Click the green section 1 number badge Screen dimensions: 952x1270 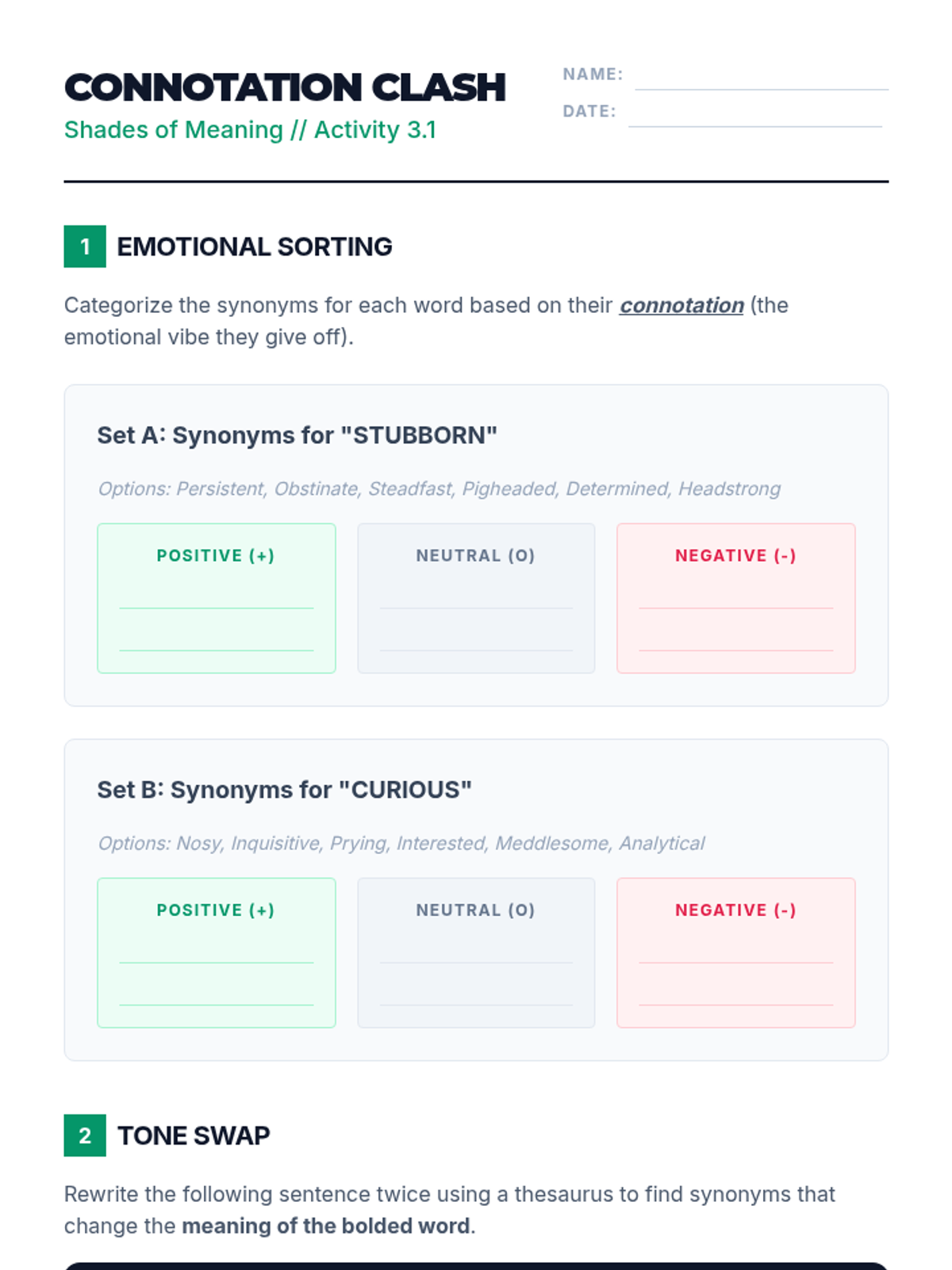coord(85,247)
